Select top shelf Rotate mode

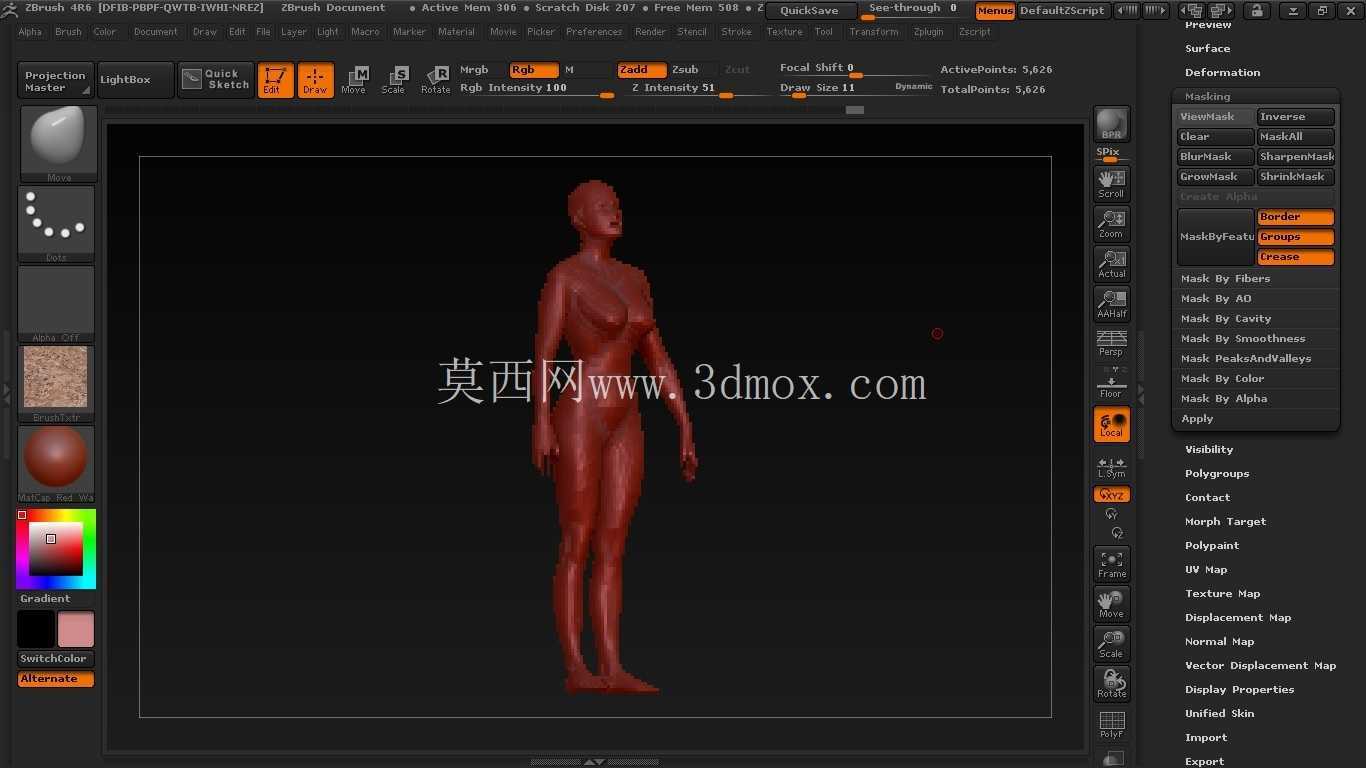tap(435, 80)
